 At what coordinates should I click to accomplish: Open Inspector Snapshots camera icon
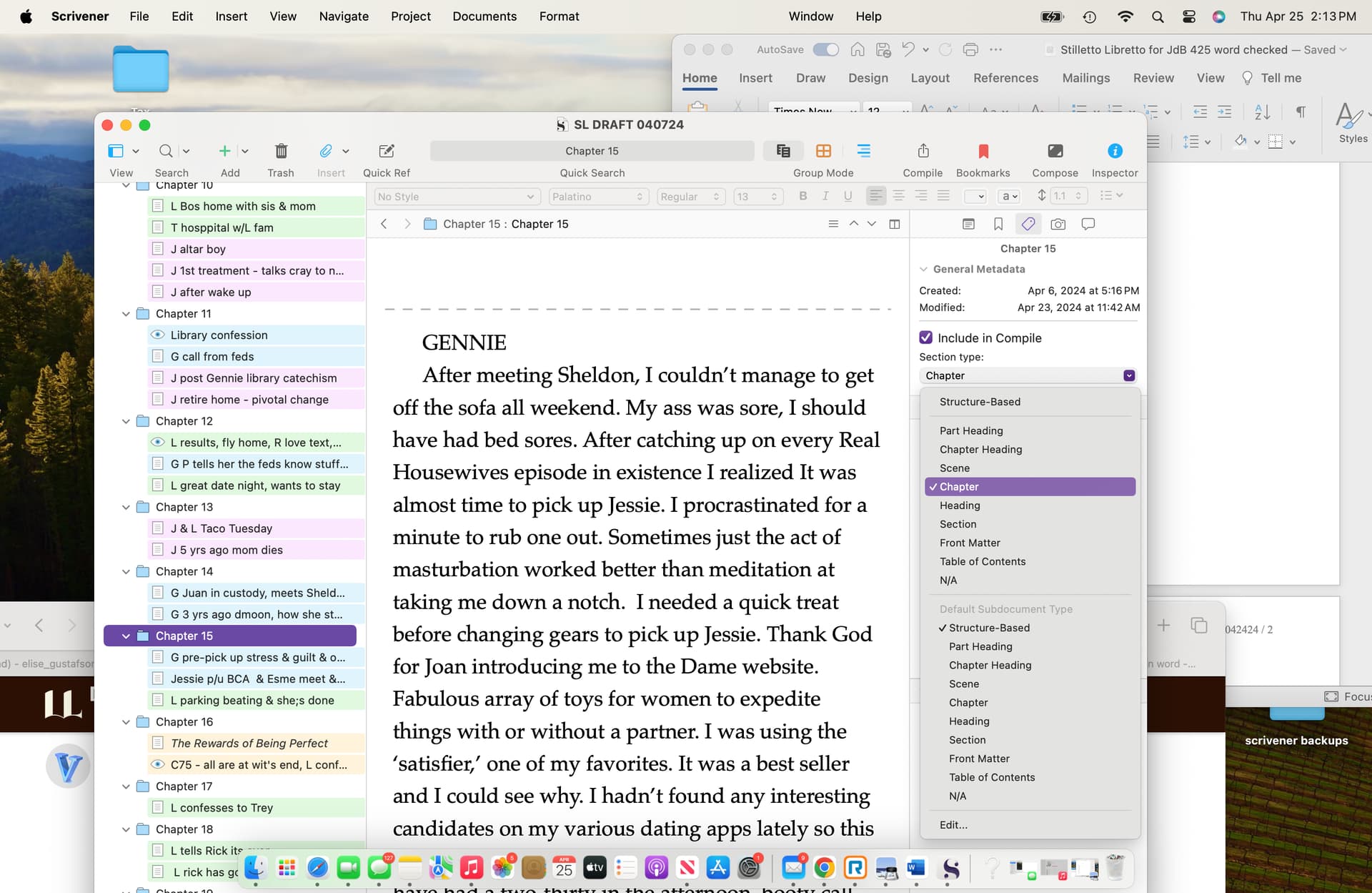[1058, 224]
